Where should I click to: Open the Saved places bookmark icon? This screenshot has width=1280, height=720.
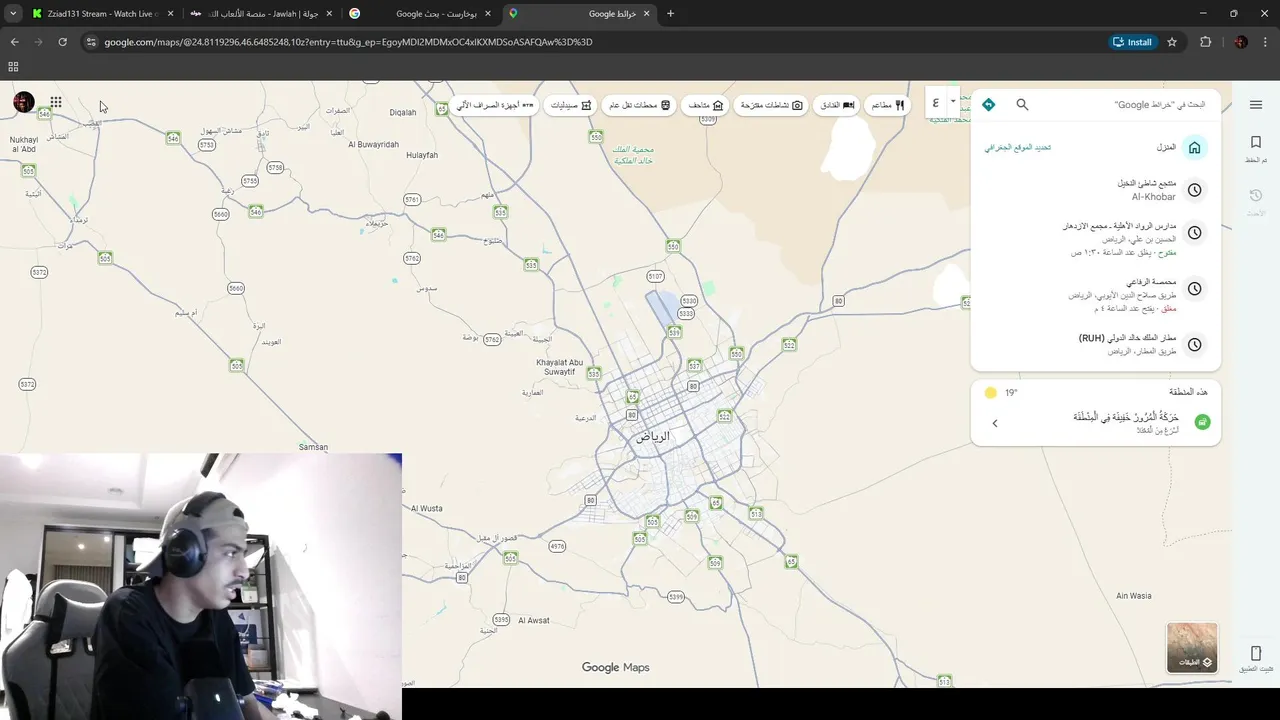1256,143
